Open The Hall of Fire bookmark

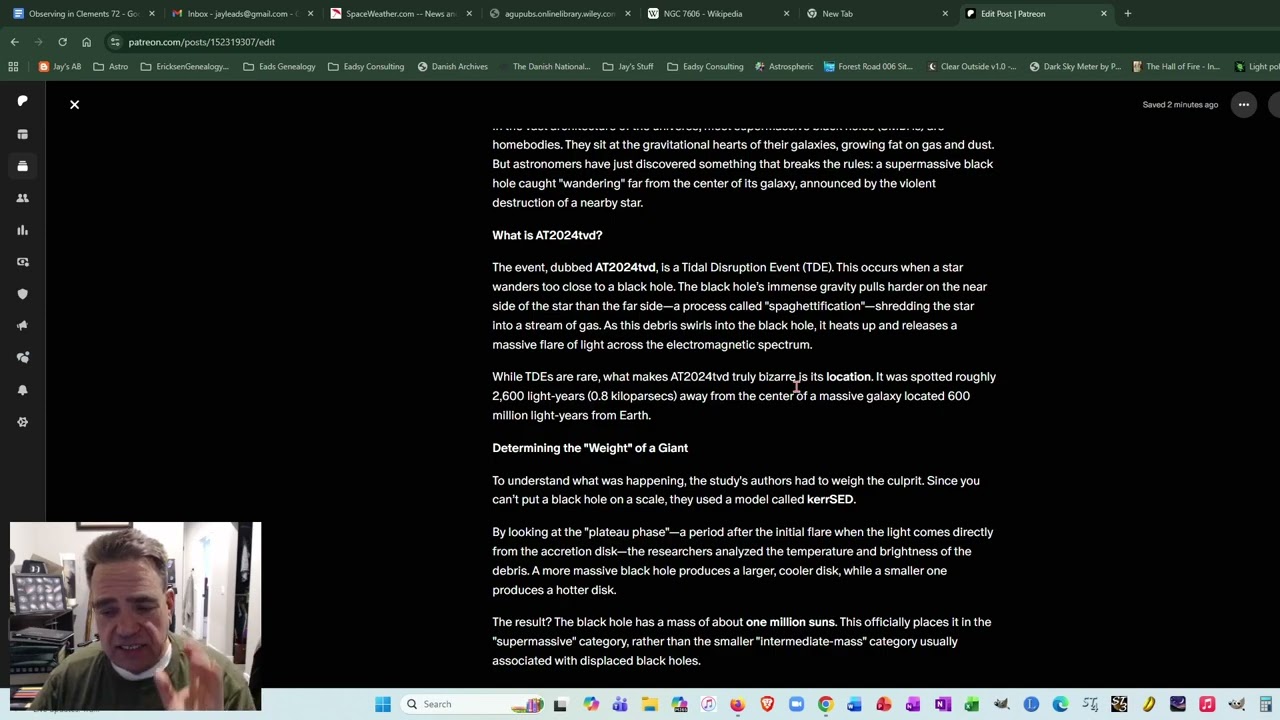click(x=1176, y=67)
